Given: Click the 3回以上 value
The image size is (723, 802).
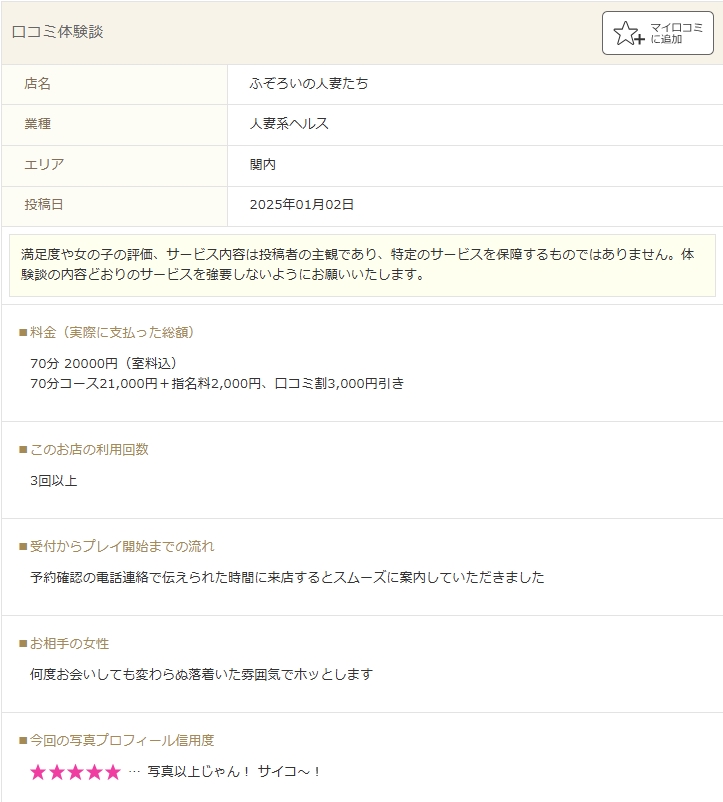Looking at the screenshot, I should (54, 481).
